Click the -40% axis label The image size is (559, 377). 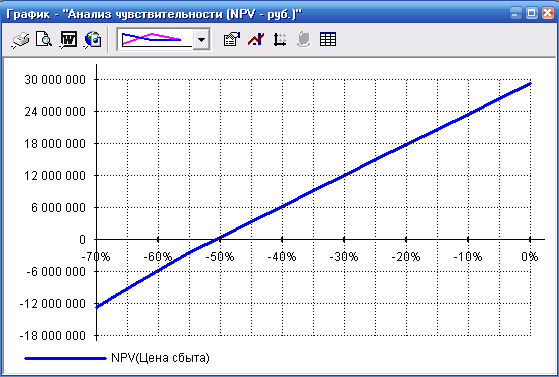(282, 256)
